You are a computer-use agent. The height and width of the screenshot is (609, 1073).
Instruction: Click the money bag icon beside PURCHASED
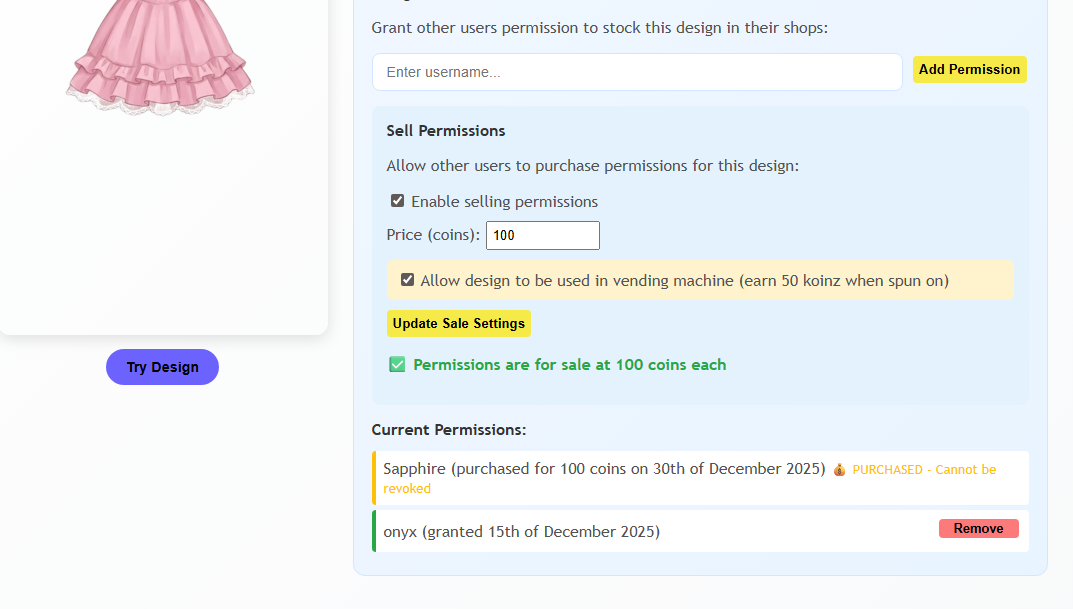point(839,470)
